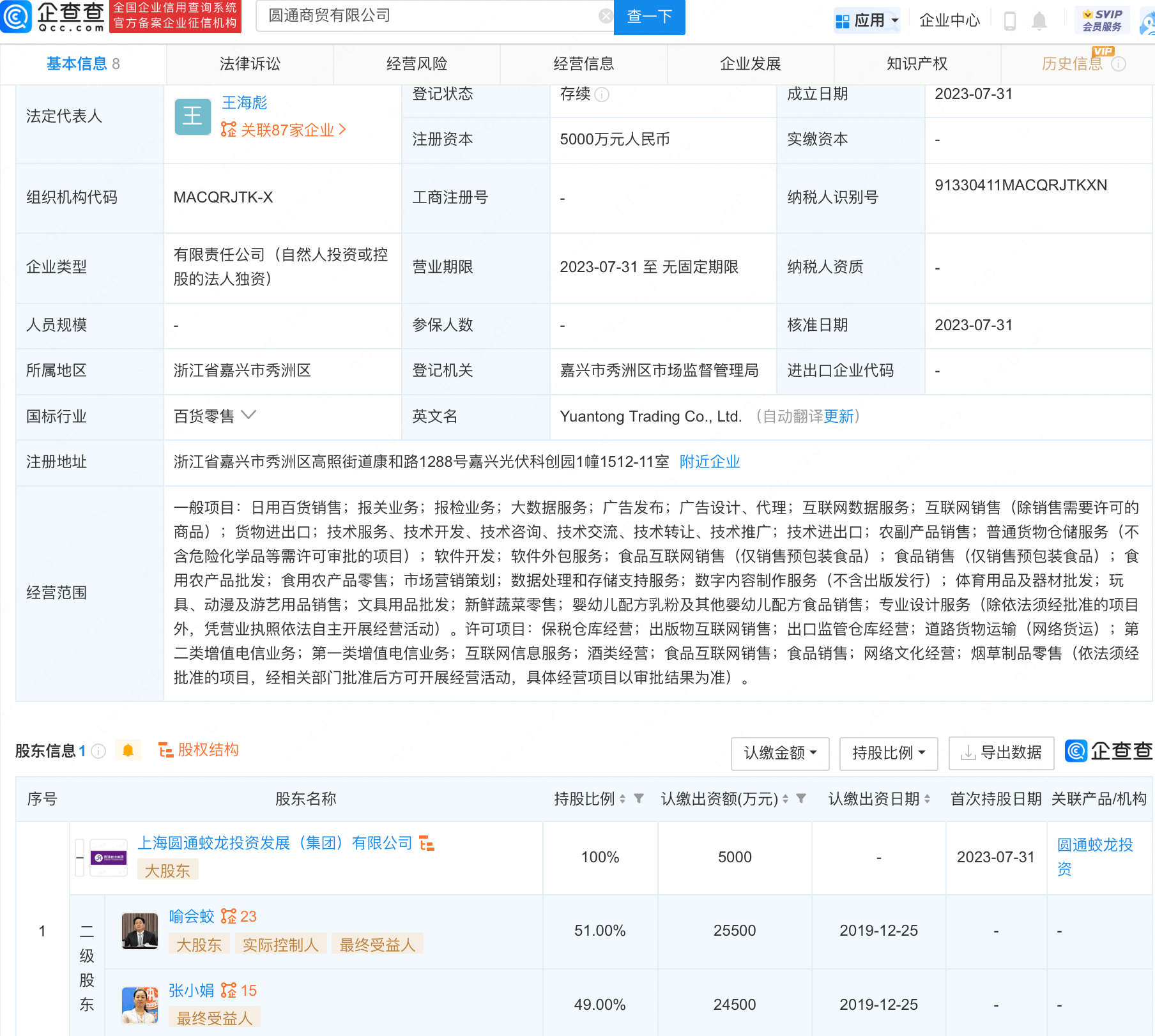
Task: Open 上海圆通蛟龙投资发展（集团）有限公司 link
Action: [x=275, y=843]
